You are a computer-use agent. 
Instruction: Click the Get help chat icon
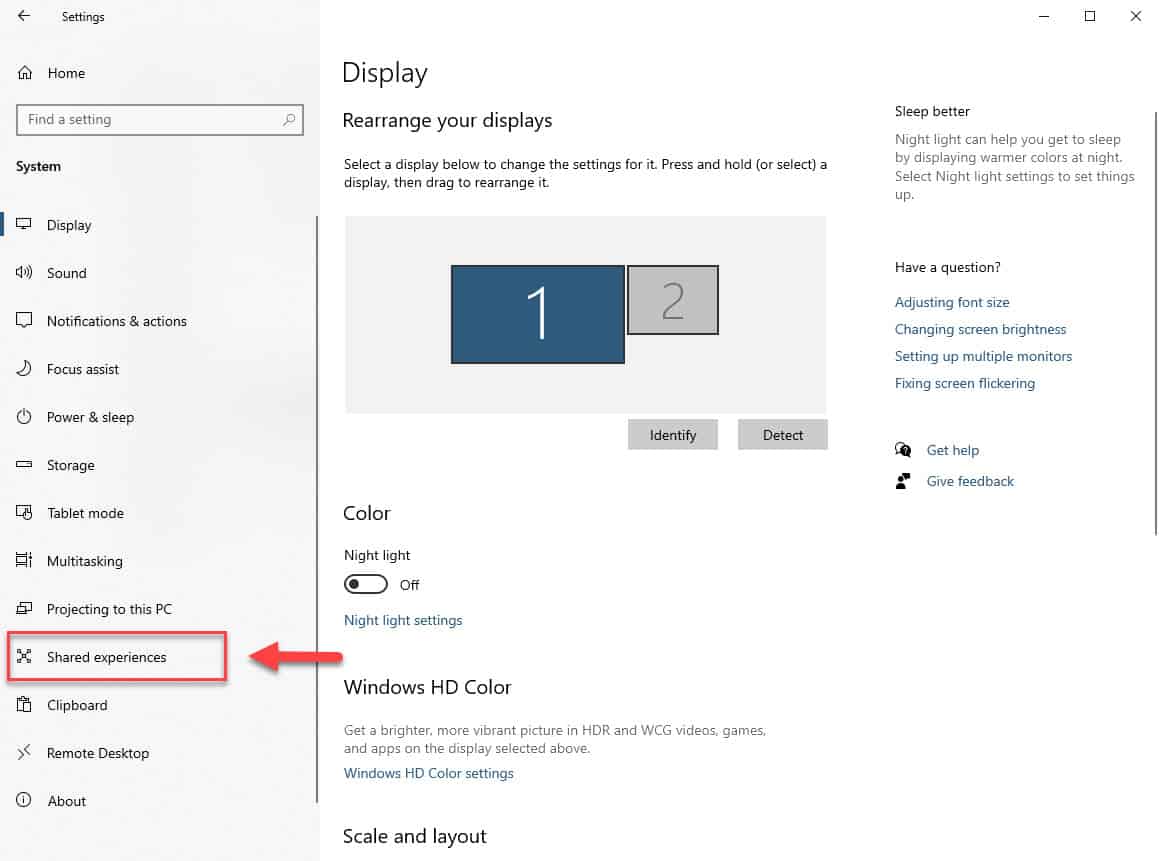click(903, 449)
